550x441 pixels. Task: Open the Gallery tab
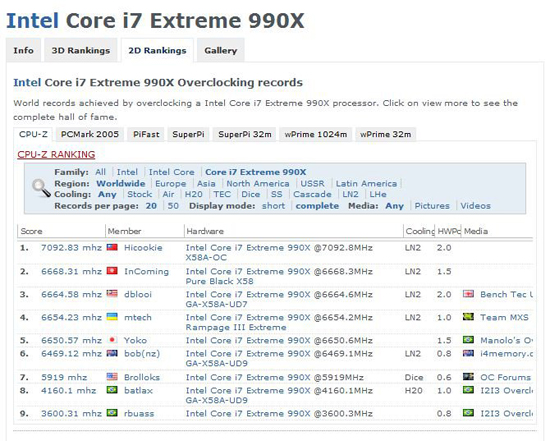click(221, 51)
